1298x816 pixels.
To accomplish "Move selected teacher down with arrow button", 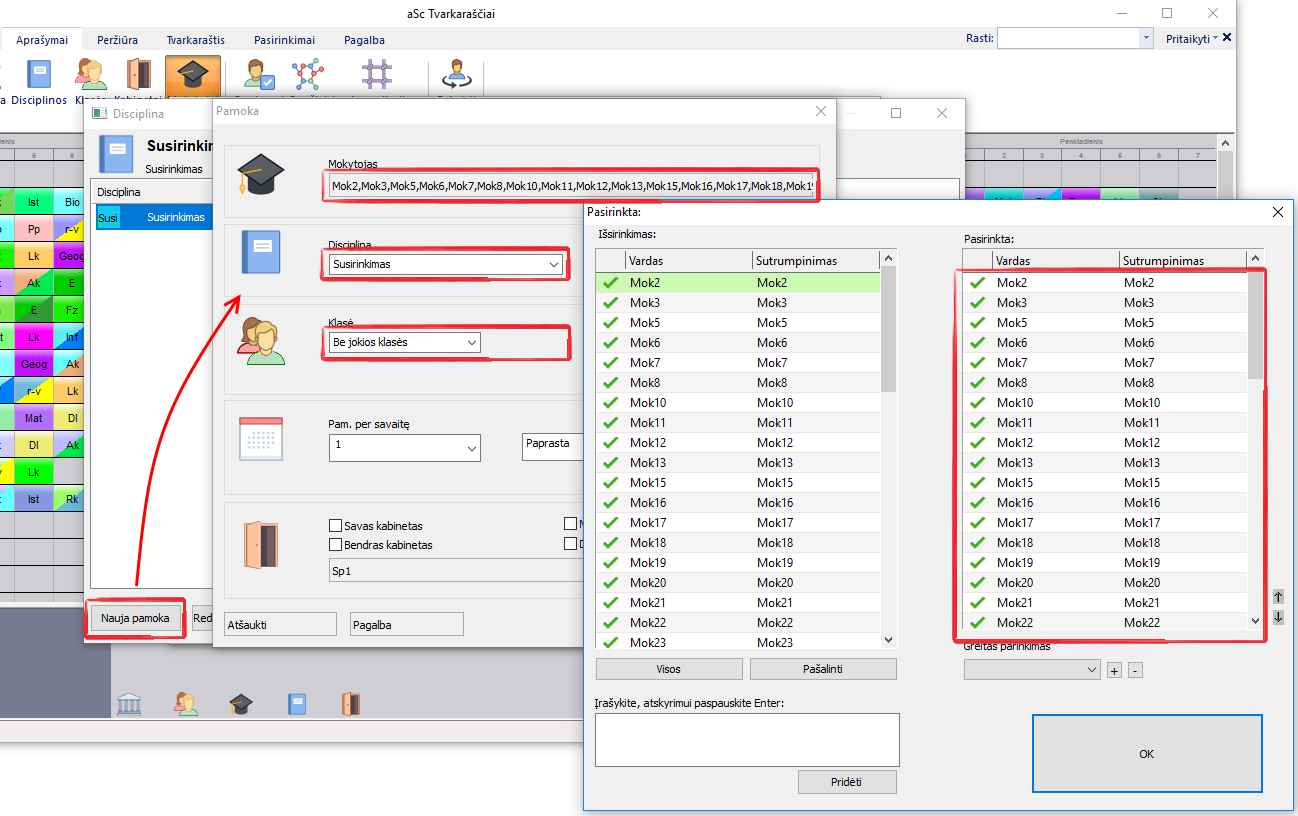I will 1278,617.
